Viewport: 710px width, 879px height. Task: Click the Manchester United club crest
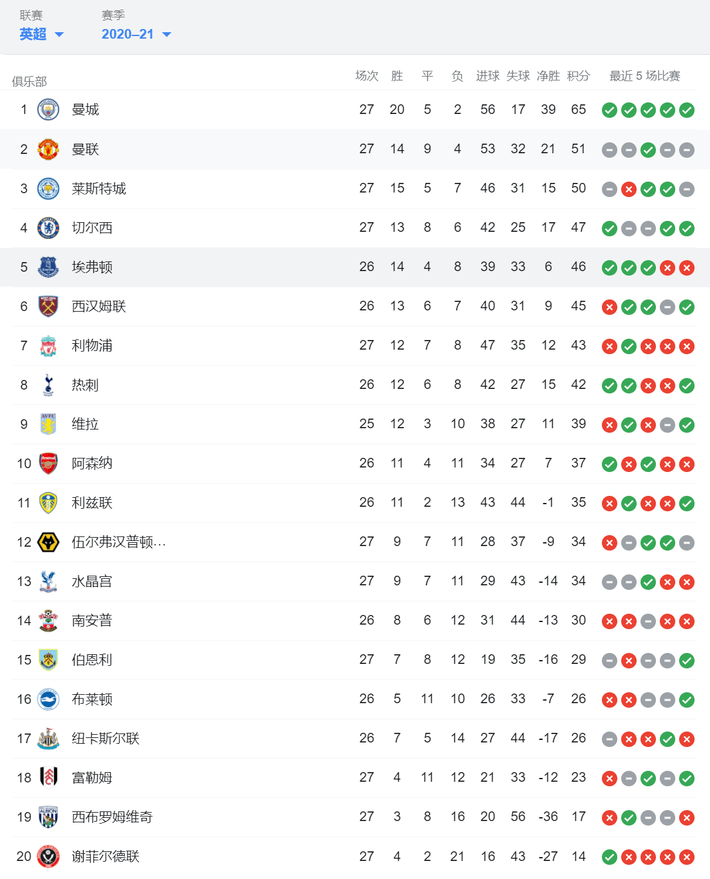(48, 149)
